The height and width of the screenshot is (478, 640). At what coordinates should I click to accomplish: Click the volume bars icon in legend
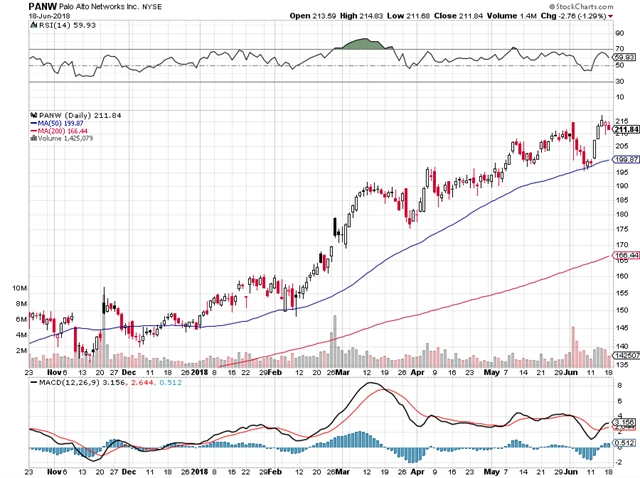pos(34,138)
